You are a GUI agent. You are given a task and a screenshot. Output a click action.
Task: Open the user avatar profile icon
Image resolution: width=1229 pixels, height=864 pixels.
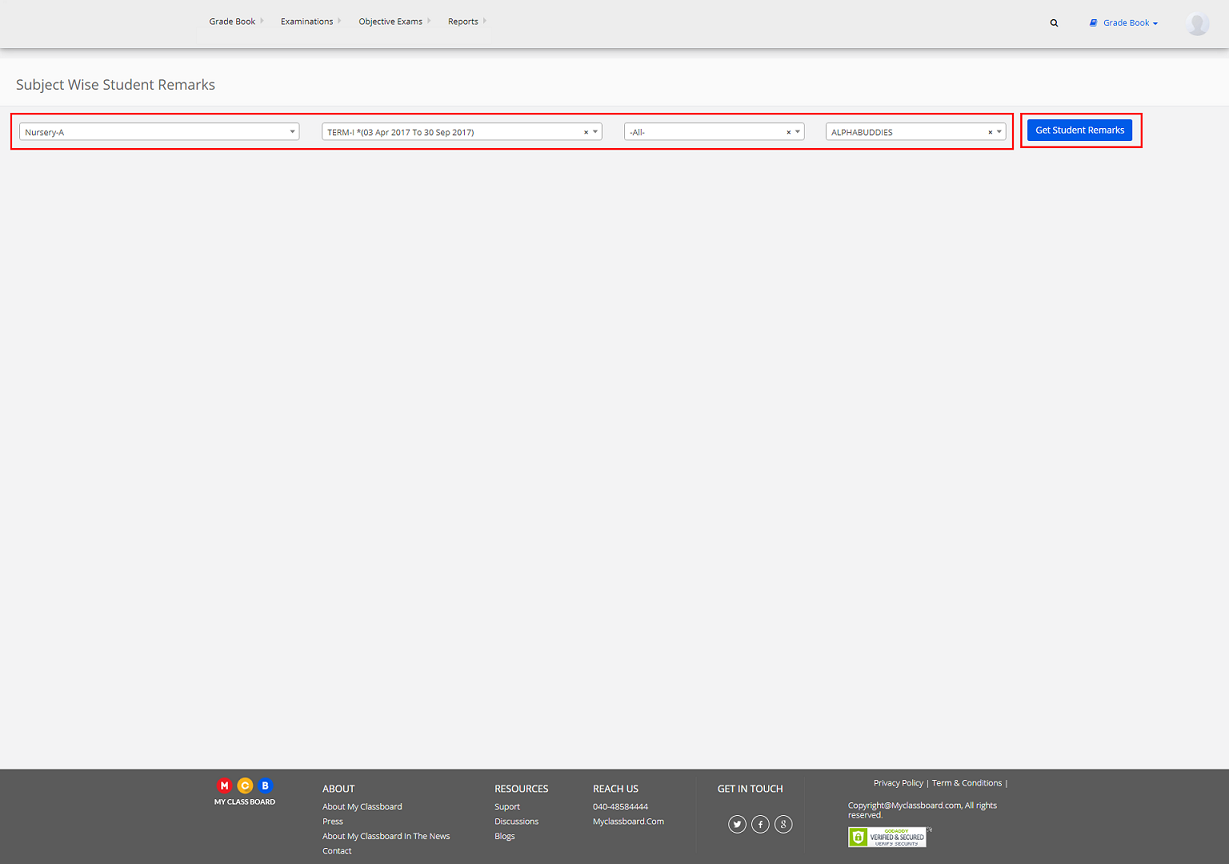[x=1198, y=24]
